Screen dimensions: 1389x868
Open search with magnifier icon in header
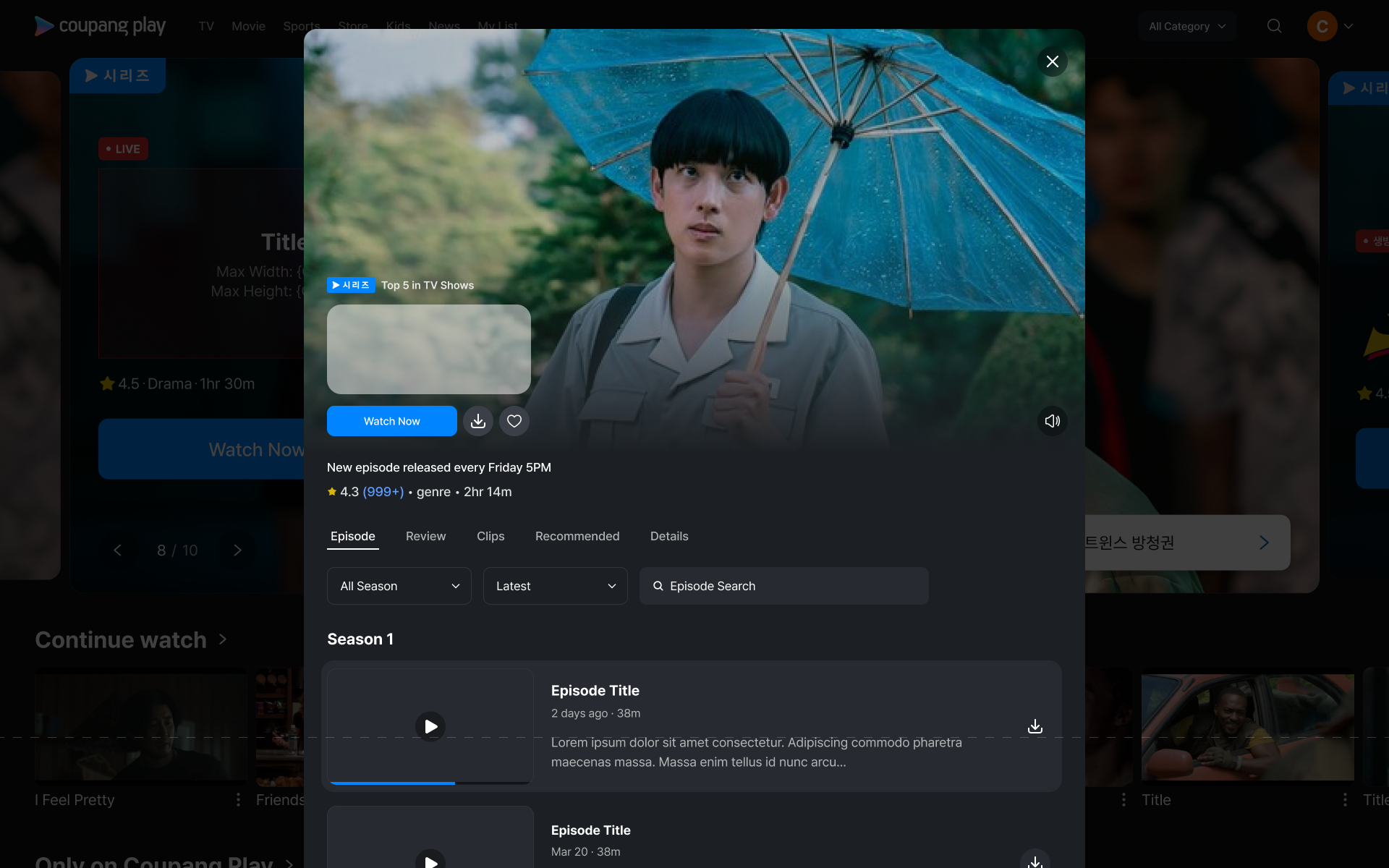point(1274,26)
